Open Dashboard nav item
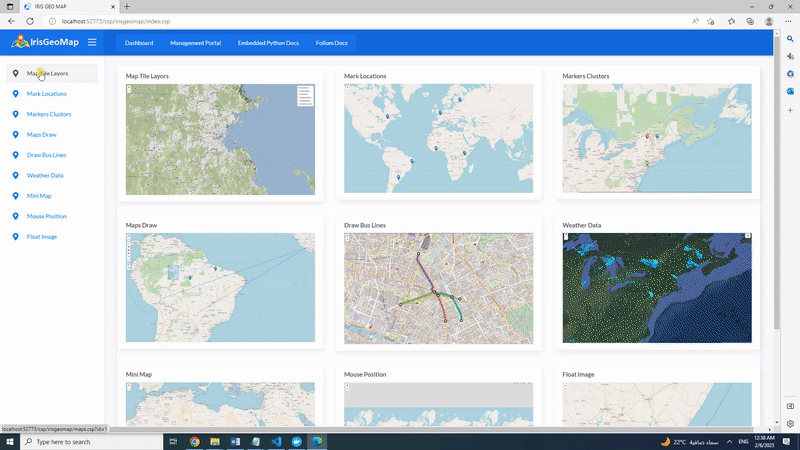 (x=139, y=43)
